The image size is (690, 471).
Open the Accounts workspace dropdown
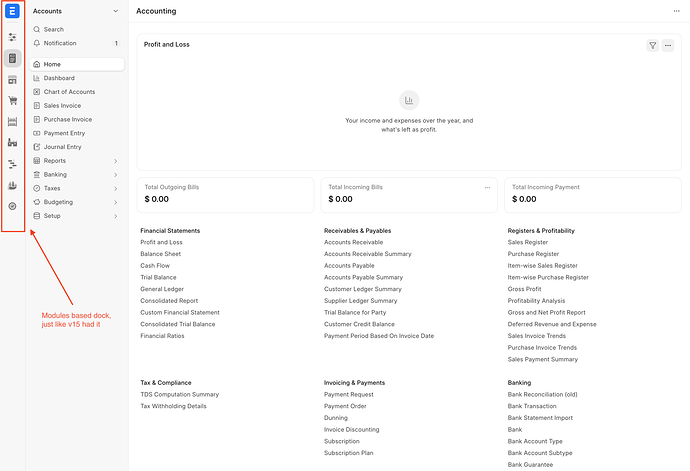(x=76, y=11)
